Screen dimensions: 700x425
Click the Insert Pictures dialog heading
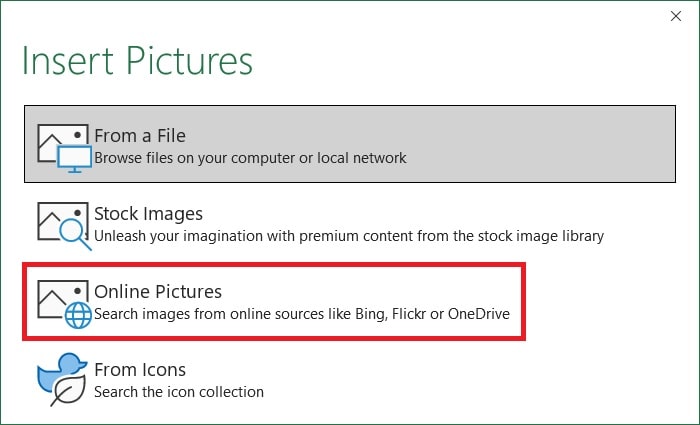point(138,61)
